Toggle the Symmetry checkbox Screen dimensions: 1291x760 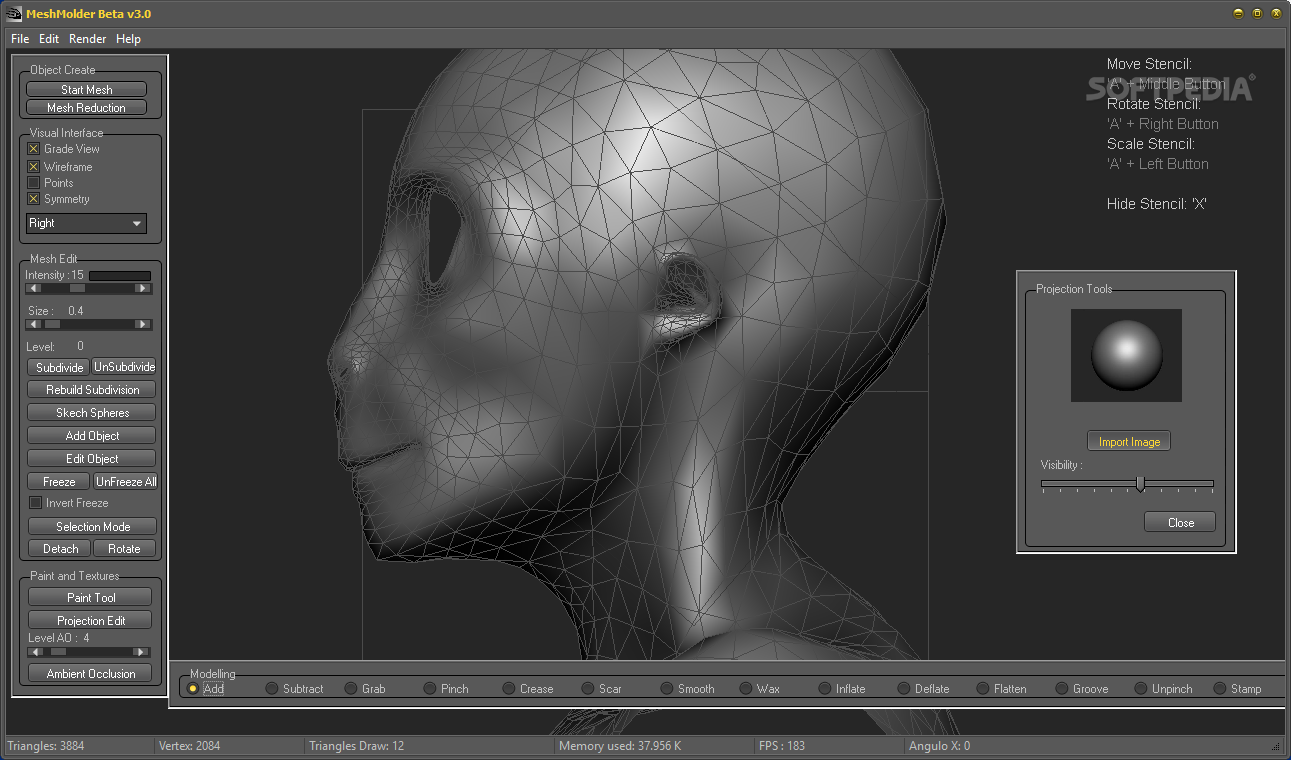tap(33, 199)
